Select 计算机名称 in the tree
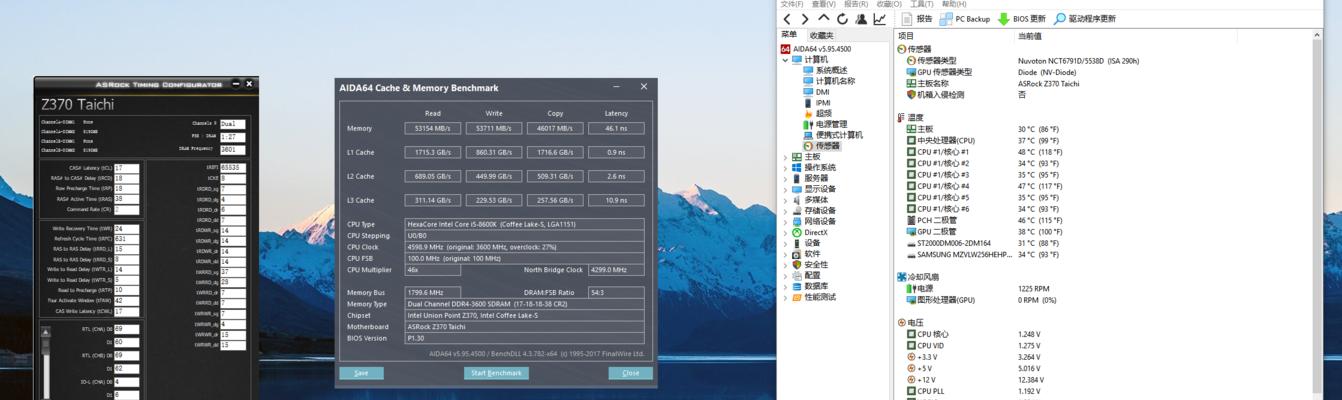Image resolution: width=1342 pixels, height=400 pixels. [828, 81]
